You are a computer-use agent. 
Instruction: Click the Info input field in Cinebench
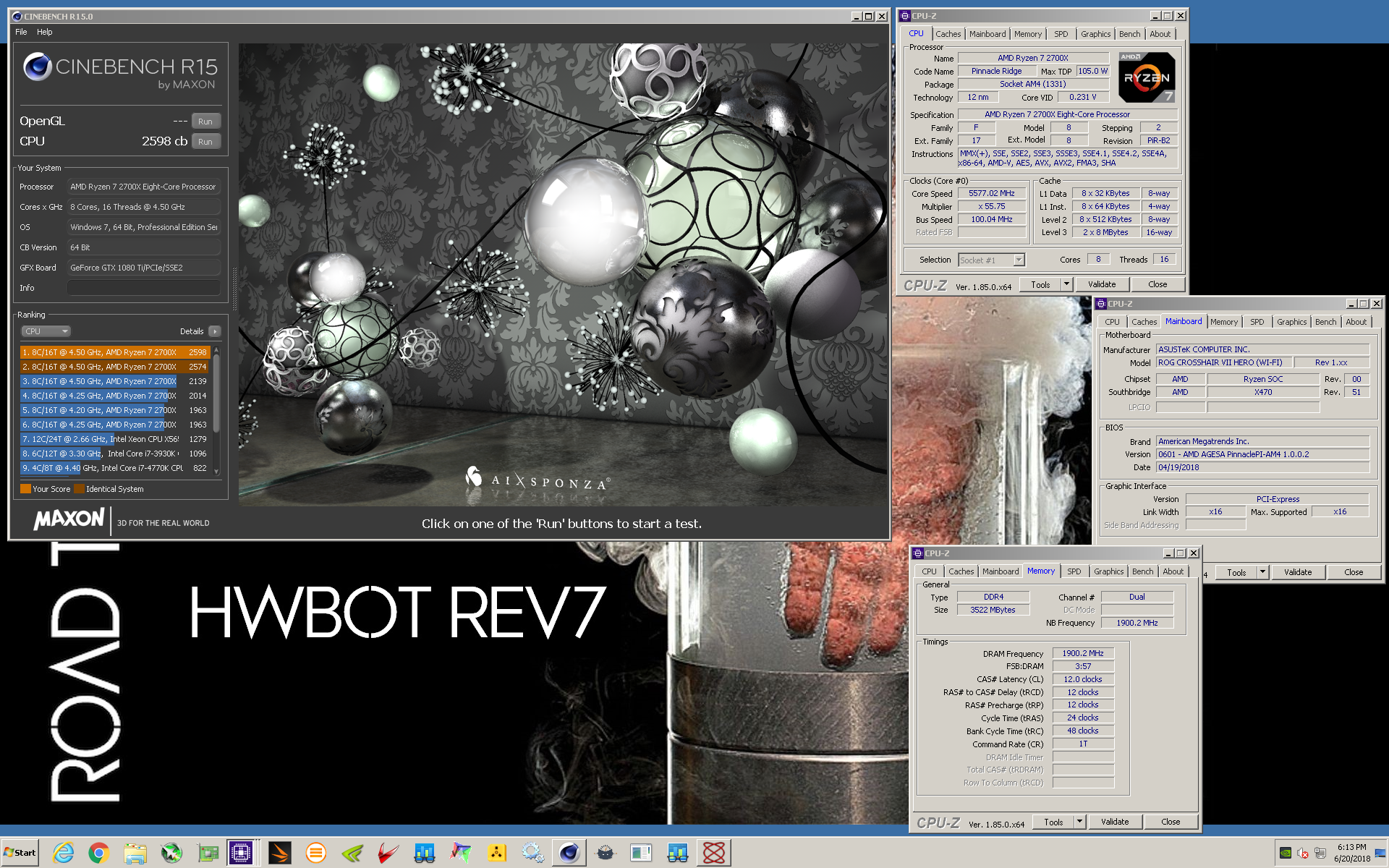[x=143, y=288]
